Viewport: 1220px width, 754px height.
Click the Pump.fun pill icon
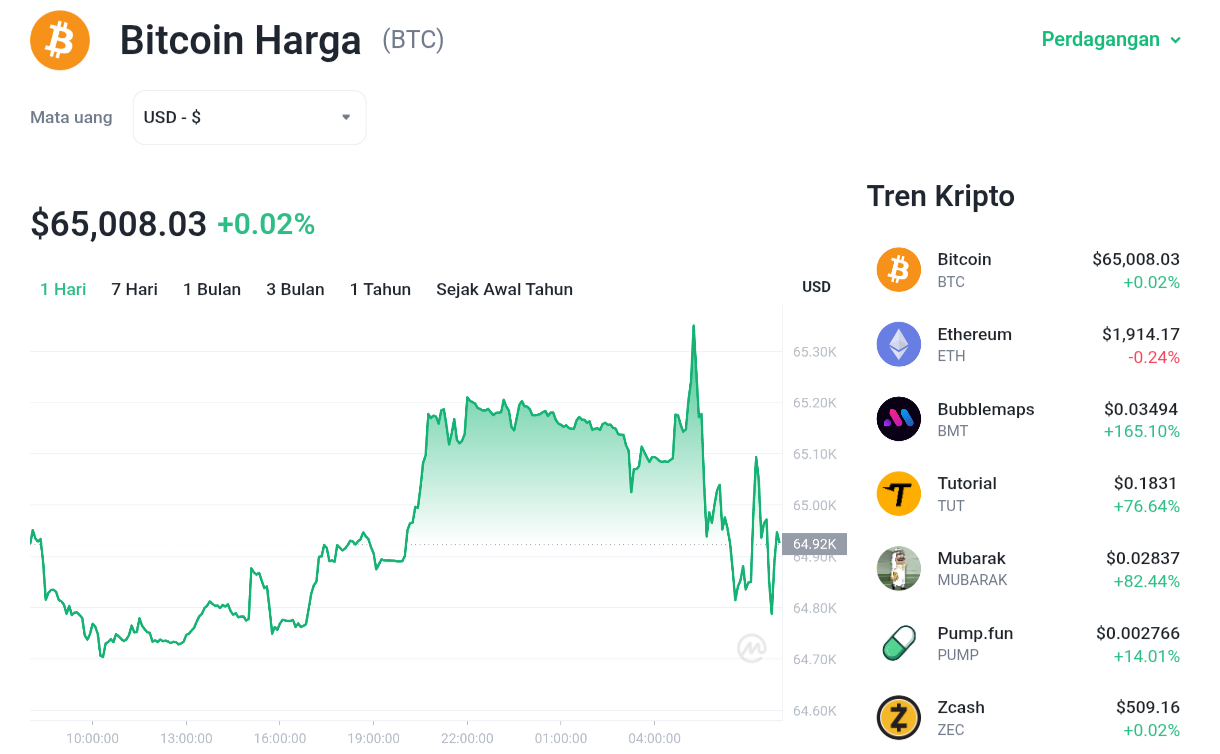click(898, 643)
